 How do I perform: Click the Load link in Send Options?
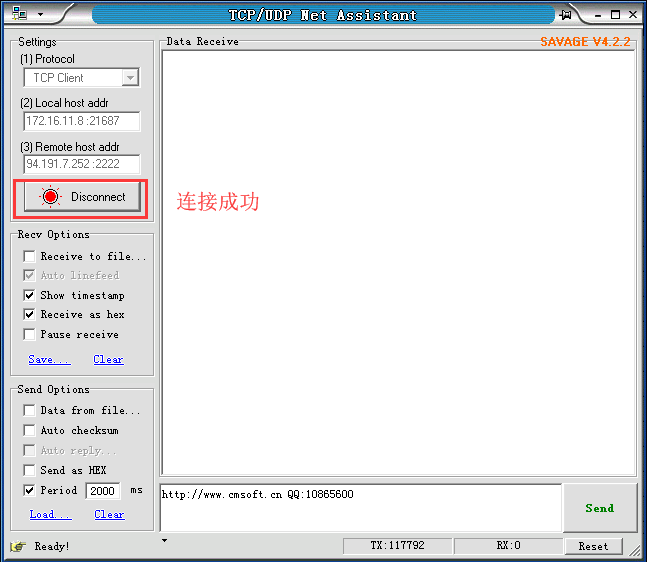point(50,515)
